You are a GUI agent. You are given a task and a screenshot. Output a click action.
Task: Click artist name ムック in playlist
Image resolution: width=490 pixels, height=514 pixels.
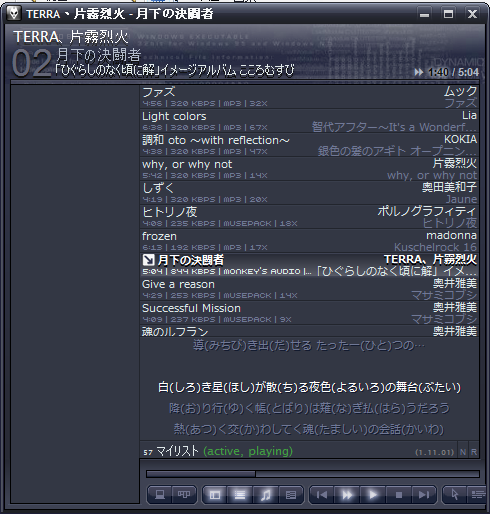(460, 91)
